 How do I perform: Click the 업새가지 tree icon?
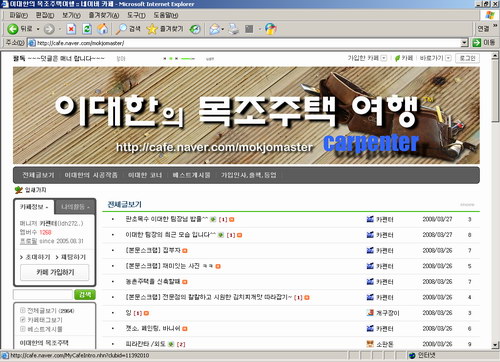point(18,190)
